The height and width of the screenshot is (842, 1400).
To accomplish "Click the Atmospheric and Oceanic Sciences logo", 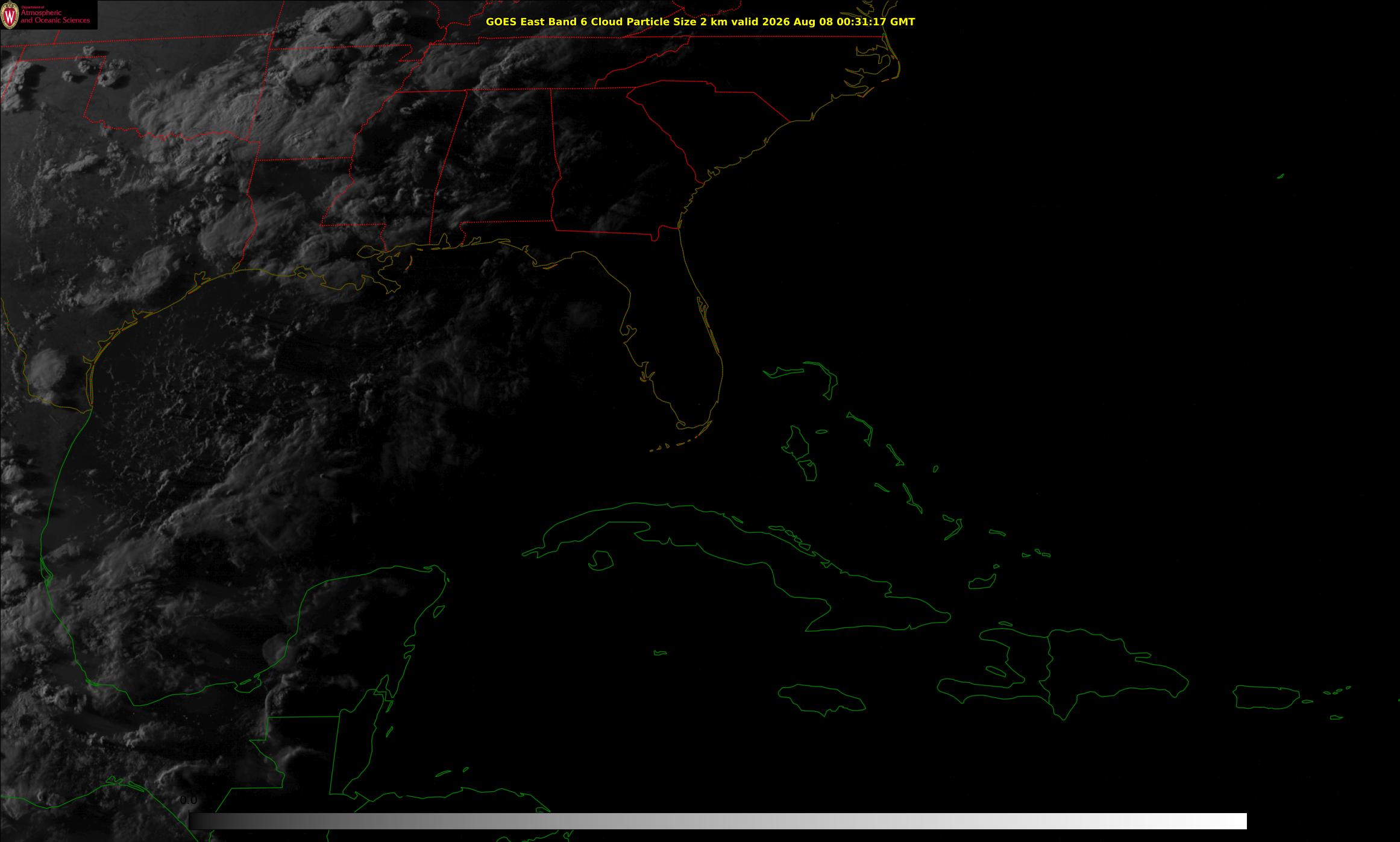I will click(x=49, y=15).
